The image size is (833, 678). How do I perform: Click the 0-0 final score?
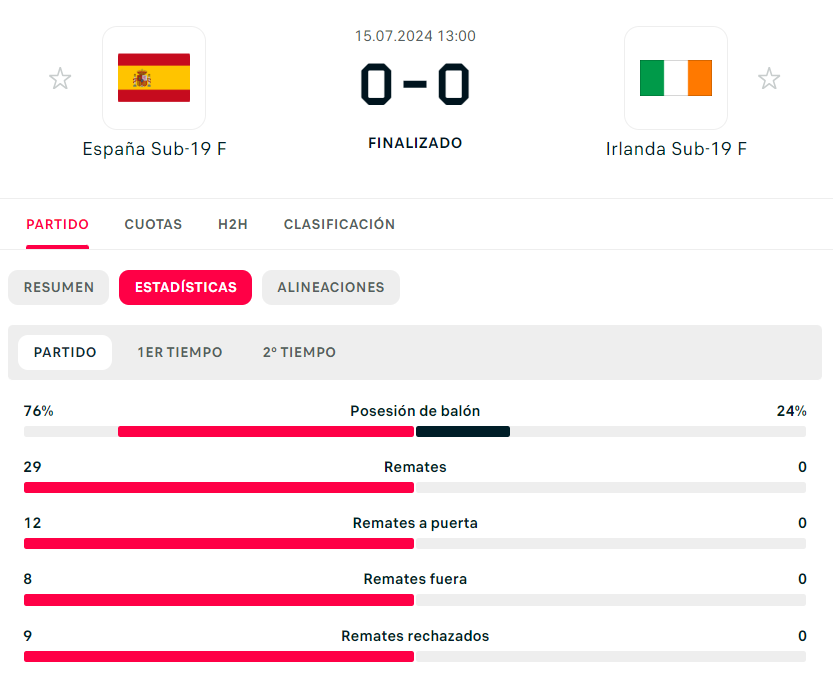[415, 84]
